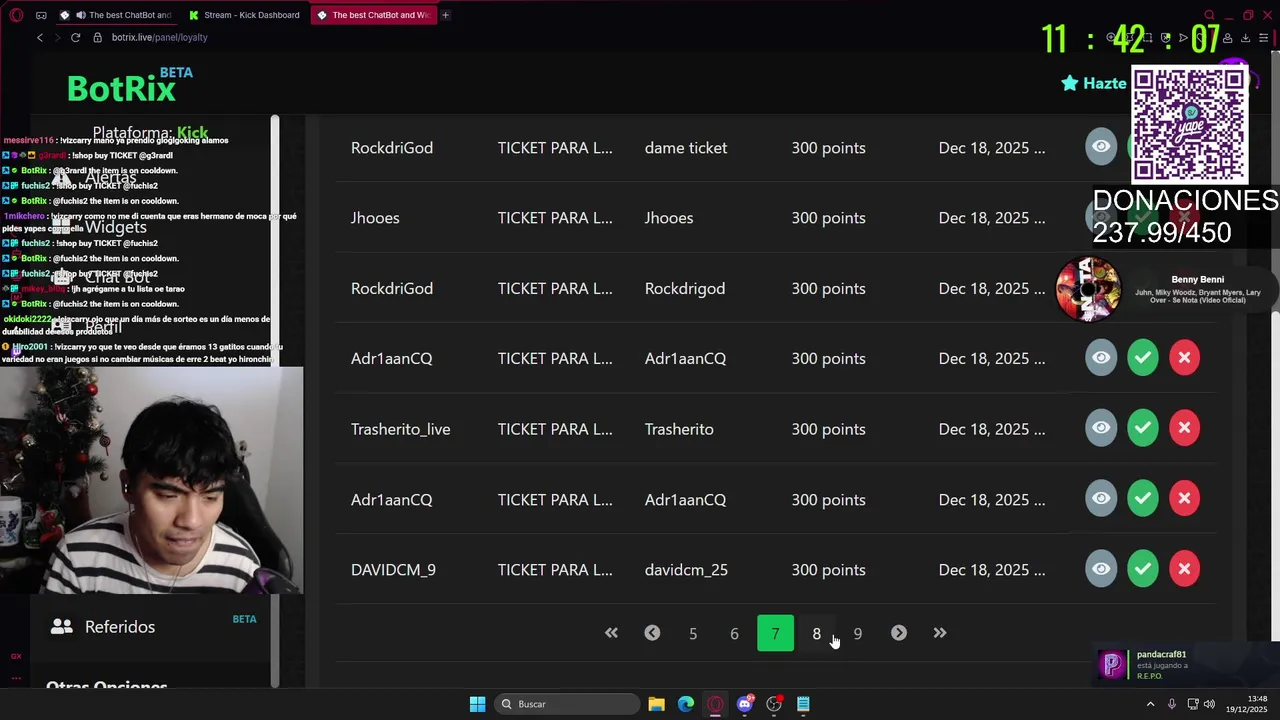The image size is (1280, 720).
Task: Go to previous page of redemptions
Action: click(x=652, y=633)
